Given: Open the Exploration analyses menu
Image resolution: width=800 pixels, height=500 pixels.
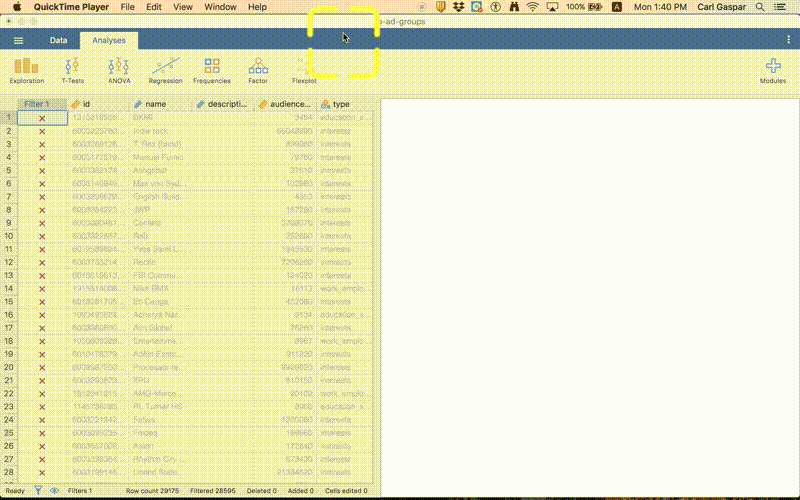Looking at the screenshot, I should (x=26, y=70).
